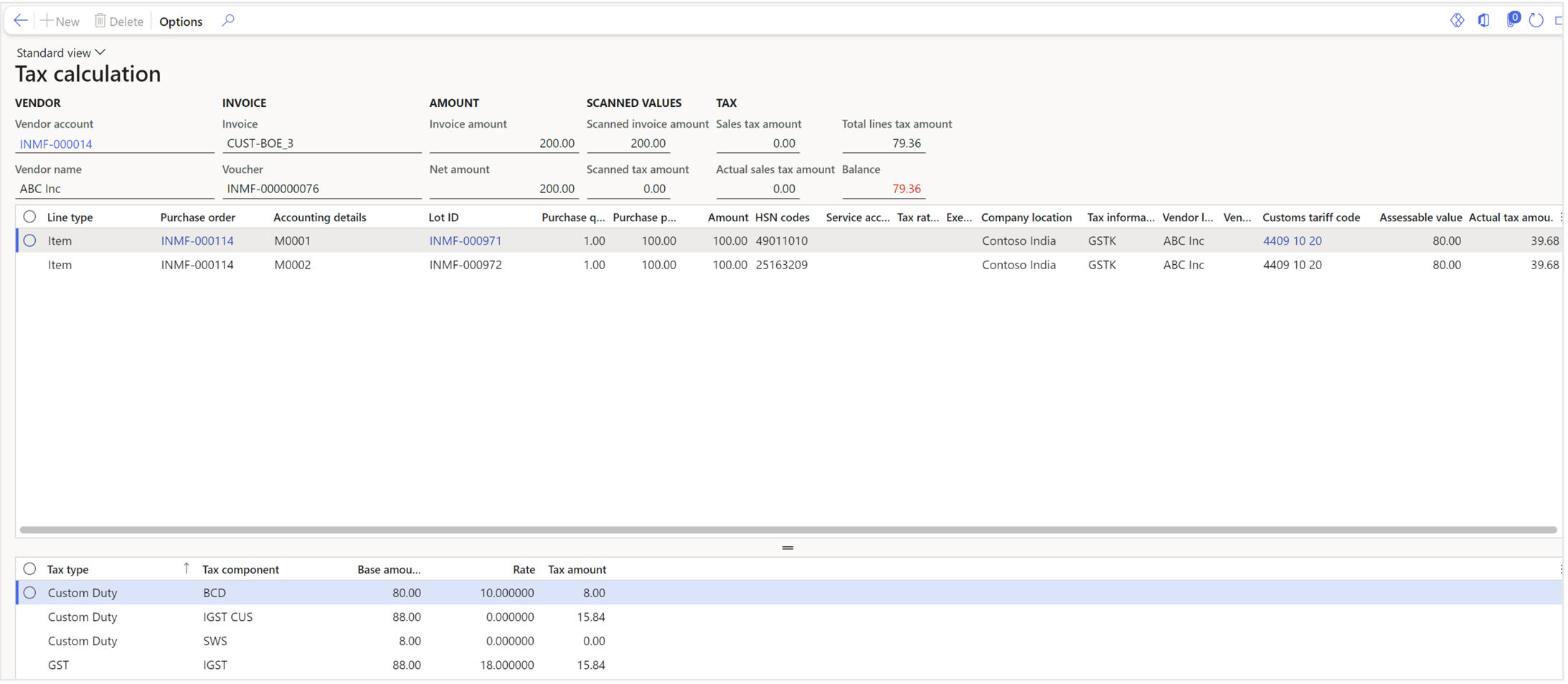
Task: Open vendor account INMF-000014 link
Action: pyautogui.click(x=56, y=144)
